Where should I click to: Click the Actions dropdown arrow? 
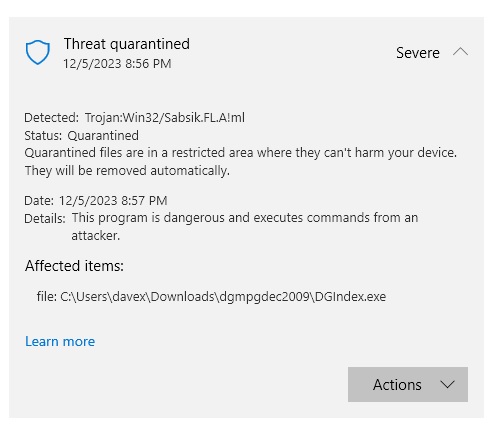coord(447,385)
